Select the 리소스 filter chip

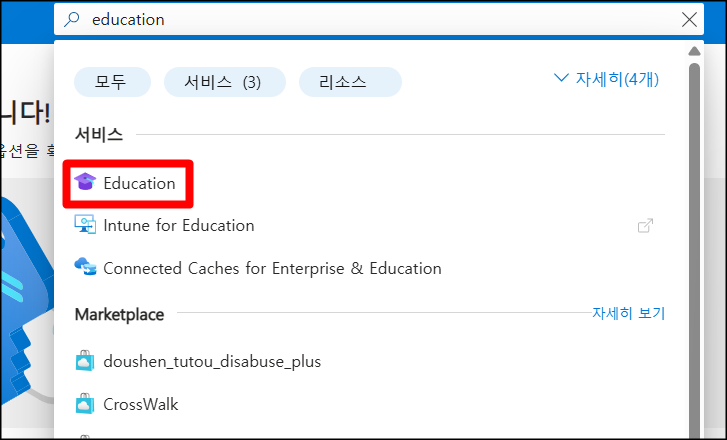[x=350, y=82]
